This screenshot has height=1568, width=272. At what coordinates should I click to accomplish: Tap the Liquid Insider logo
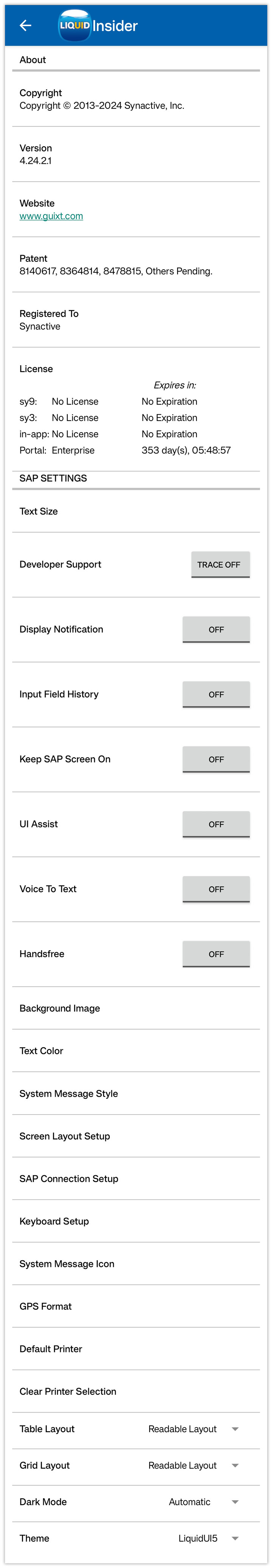tap(98, 26)
